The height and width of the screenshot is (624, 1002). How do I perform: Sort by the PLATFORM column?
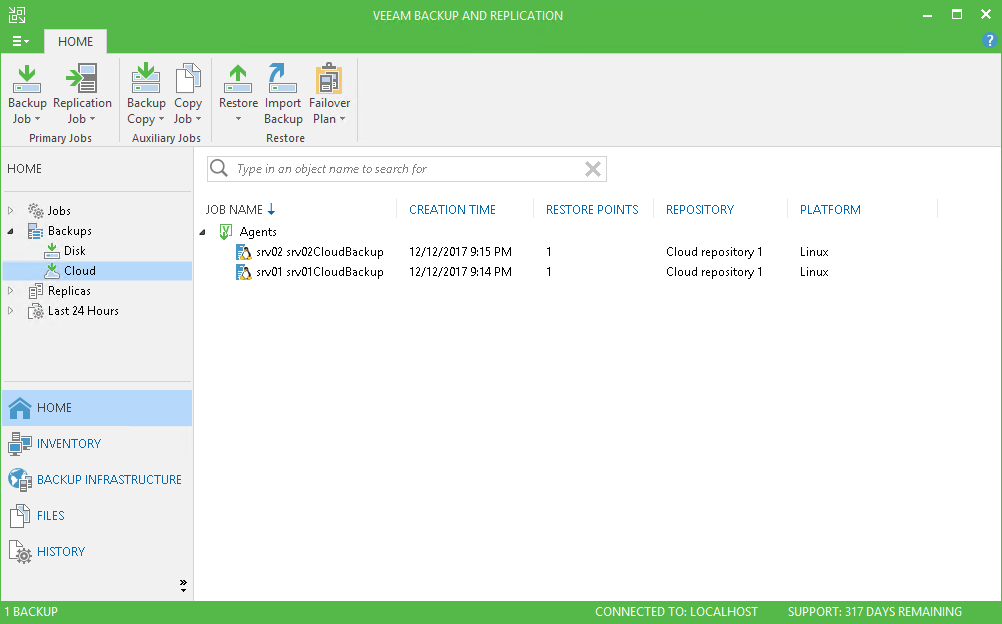coord(830,210)
